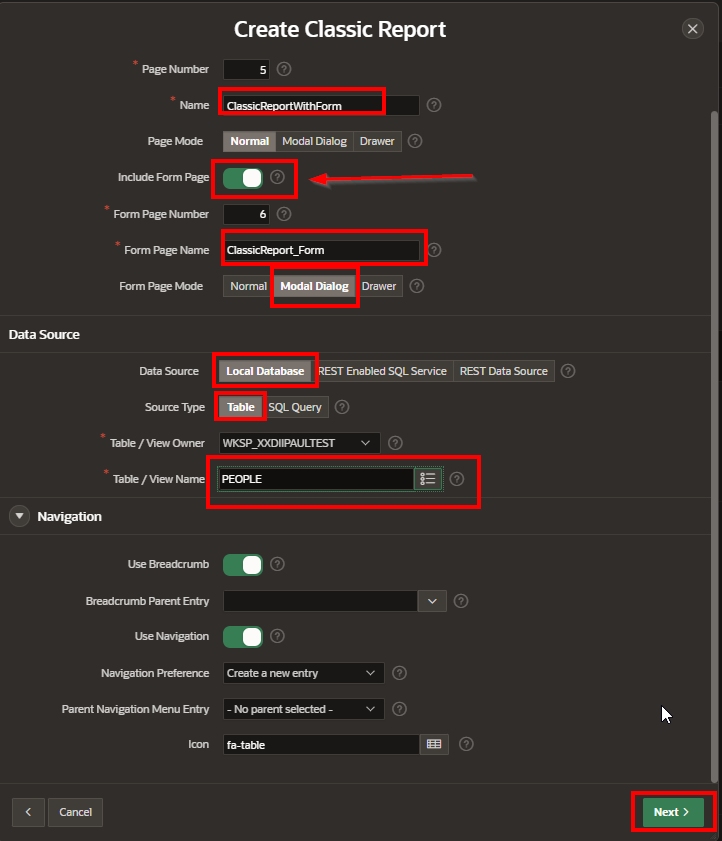The width and height of the screenshot is (722, 841).
Task: Go back with the previous arrow button
Action: (28, 812)
